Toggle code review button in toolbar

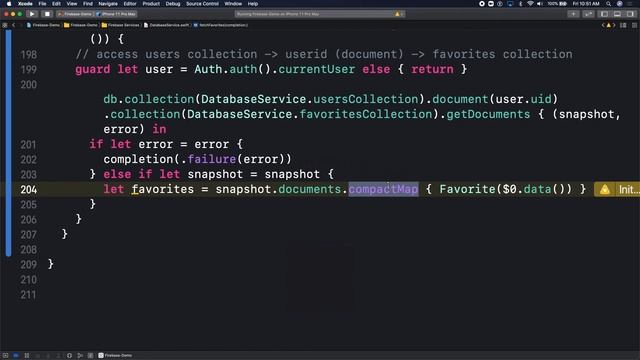click(588, 14)
